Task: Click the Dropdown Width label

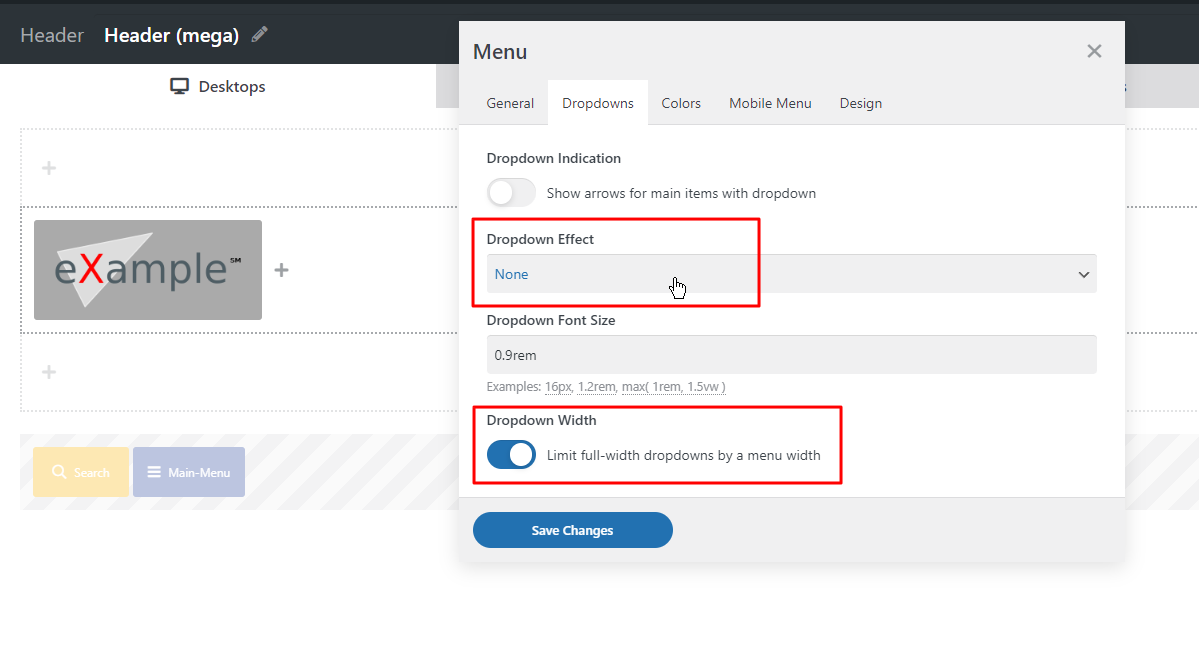Action: pos(541,420)
